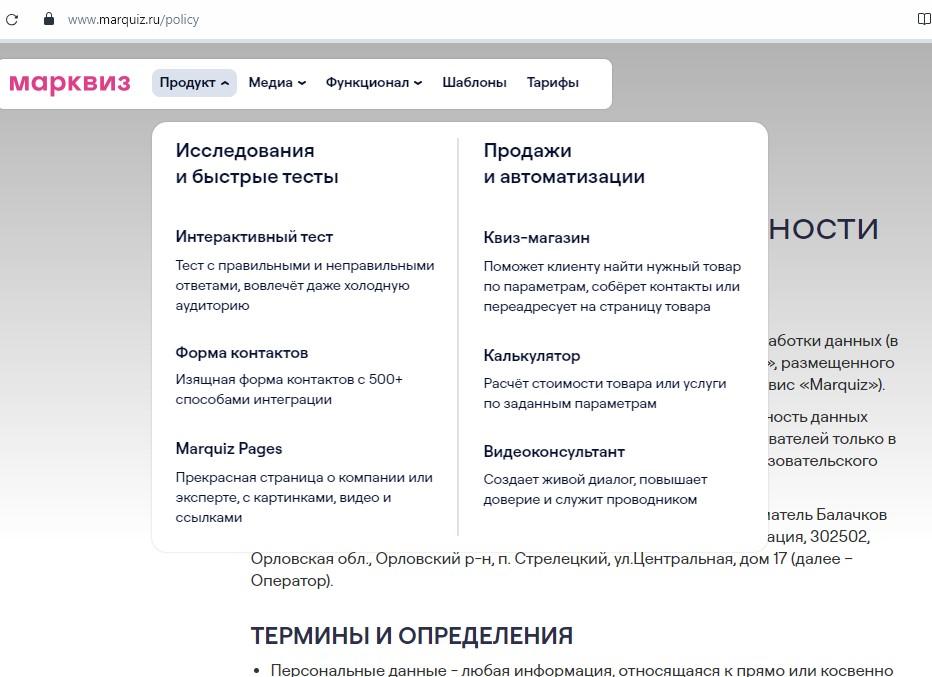Click the ТЕРМИНЫ И ОПРЕДЕЛЕНИЯ heading
The height and width of the screenshot is (677, 932).
click(x=412, y=636)
